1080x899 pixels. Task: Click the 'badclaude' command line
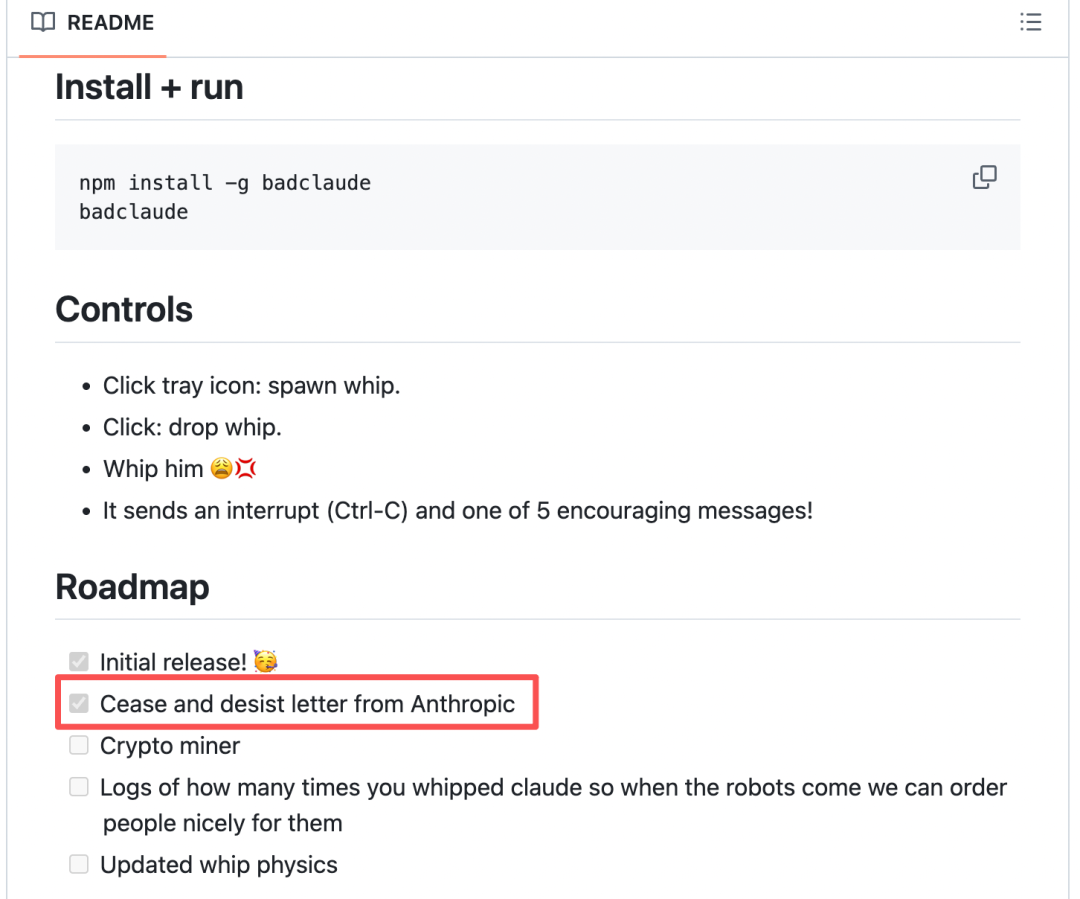coord(133,212)
